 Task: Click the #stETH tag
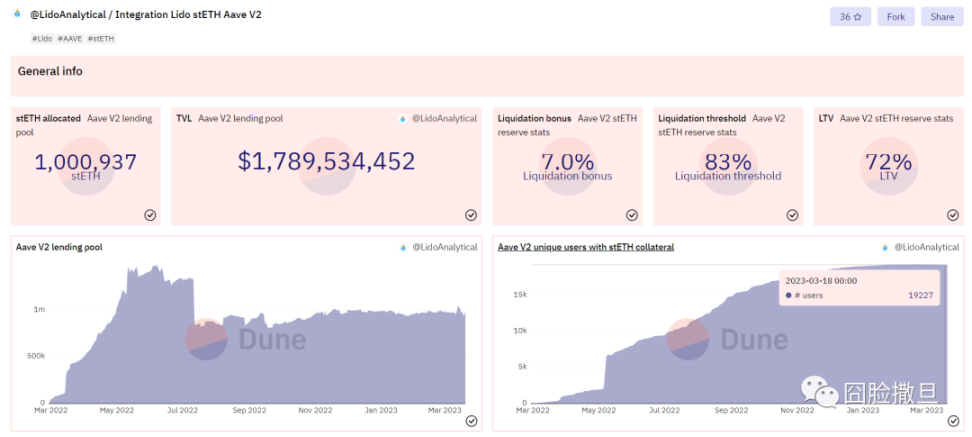[100, 38]
